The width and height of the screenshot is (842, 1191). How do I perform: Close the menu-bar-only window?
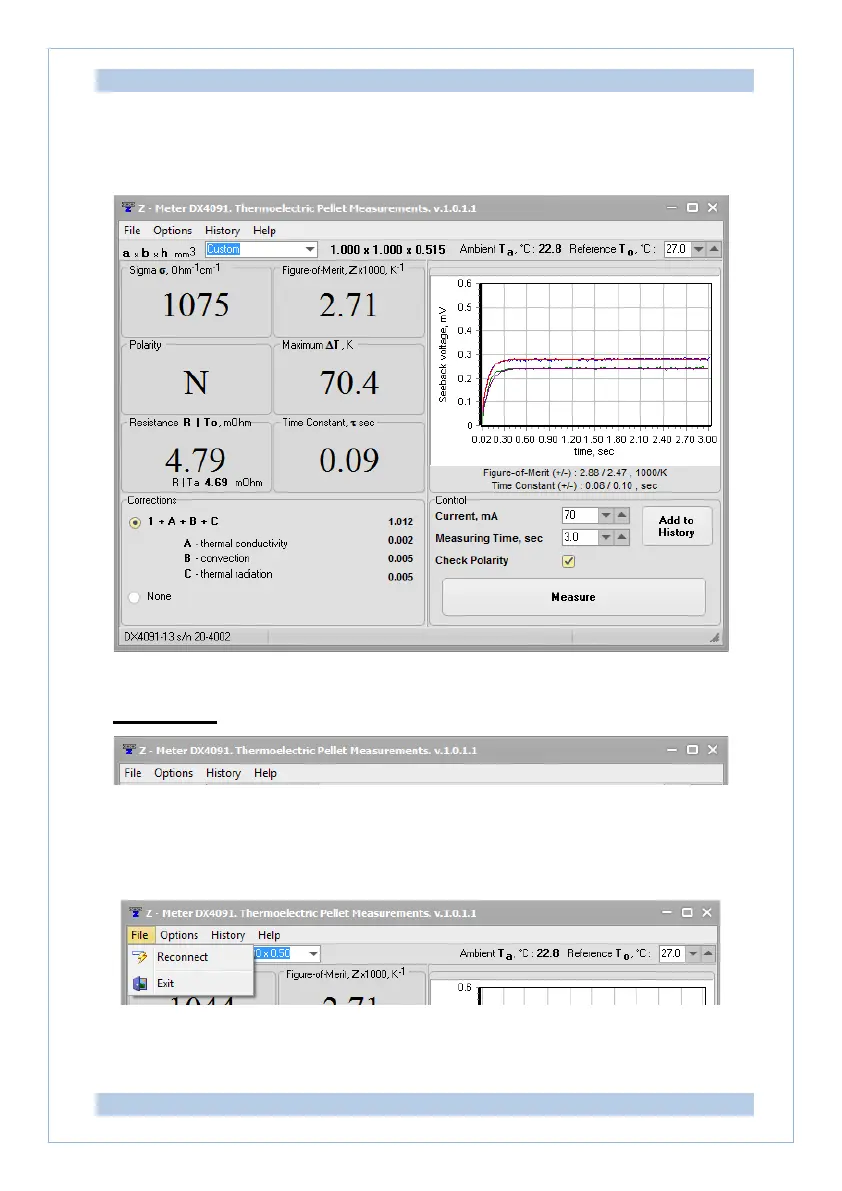coord(712,750)
